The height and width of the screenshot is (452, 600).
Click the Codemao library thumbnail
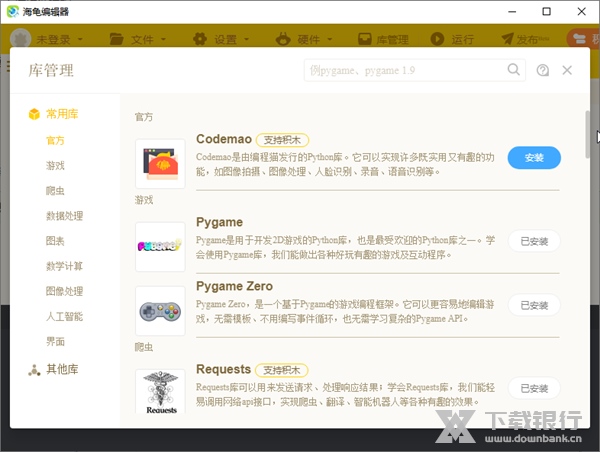tap(160, 163)
